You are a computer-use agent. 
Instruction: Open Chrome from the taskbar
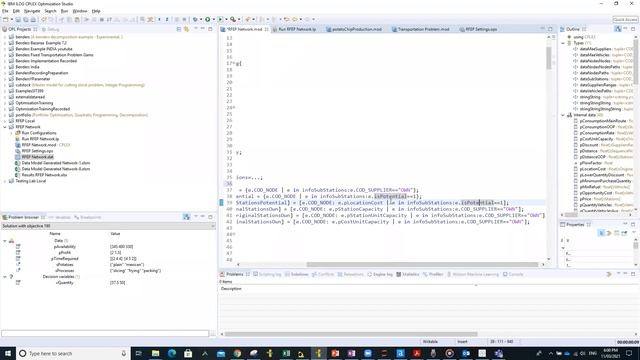tap(237, 353)
